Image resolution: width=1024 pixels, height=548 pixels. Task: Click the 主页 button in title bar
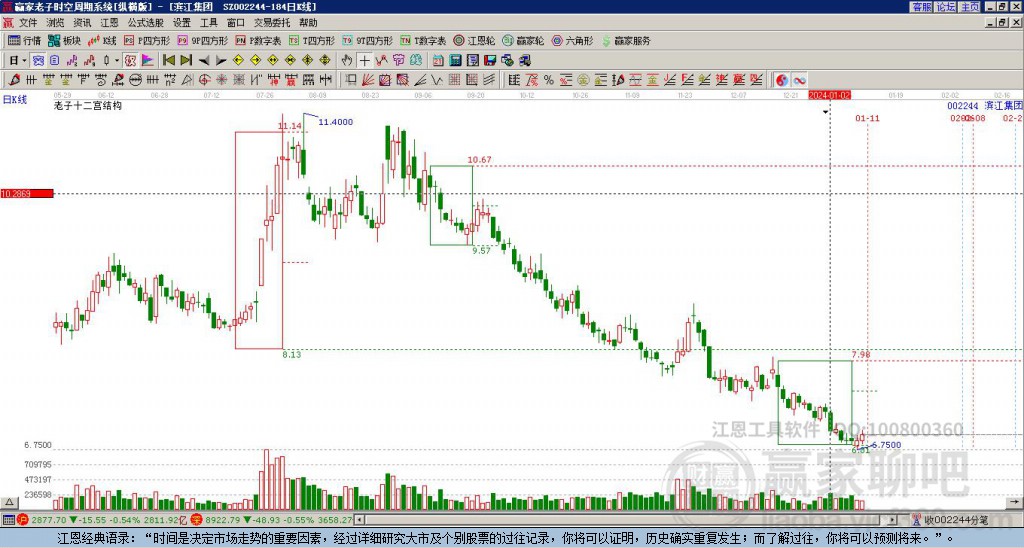coord(969,7)
